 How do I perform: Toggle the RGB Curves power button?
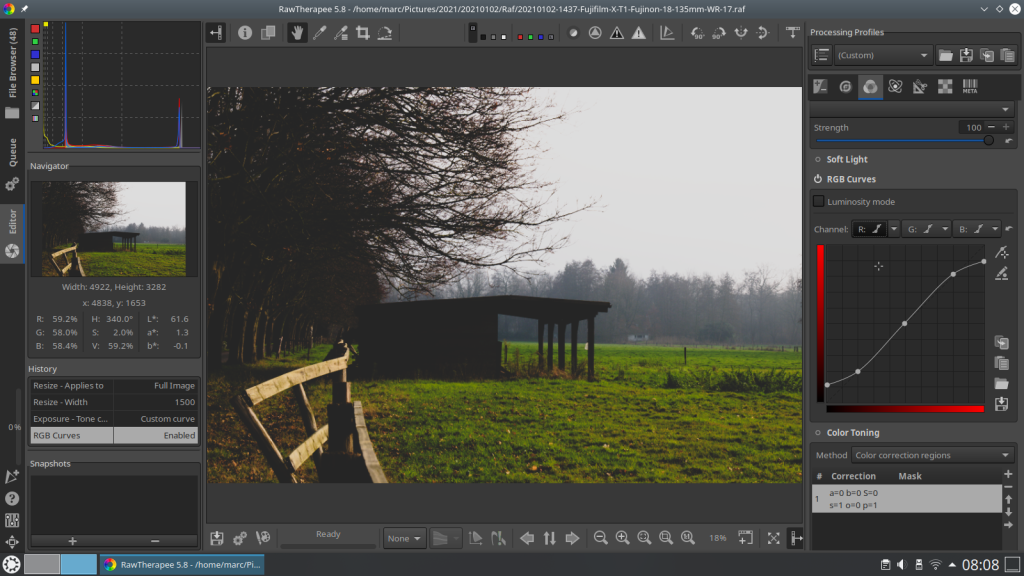click(x=817, y=179)
